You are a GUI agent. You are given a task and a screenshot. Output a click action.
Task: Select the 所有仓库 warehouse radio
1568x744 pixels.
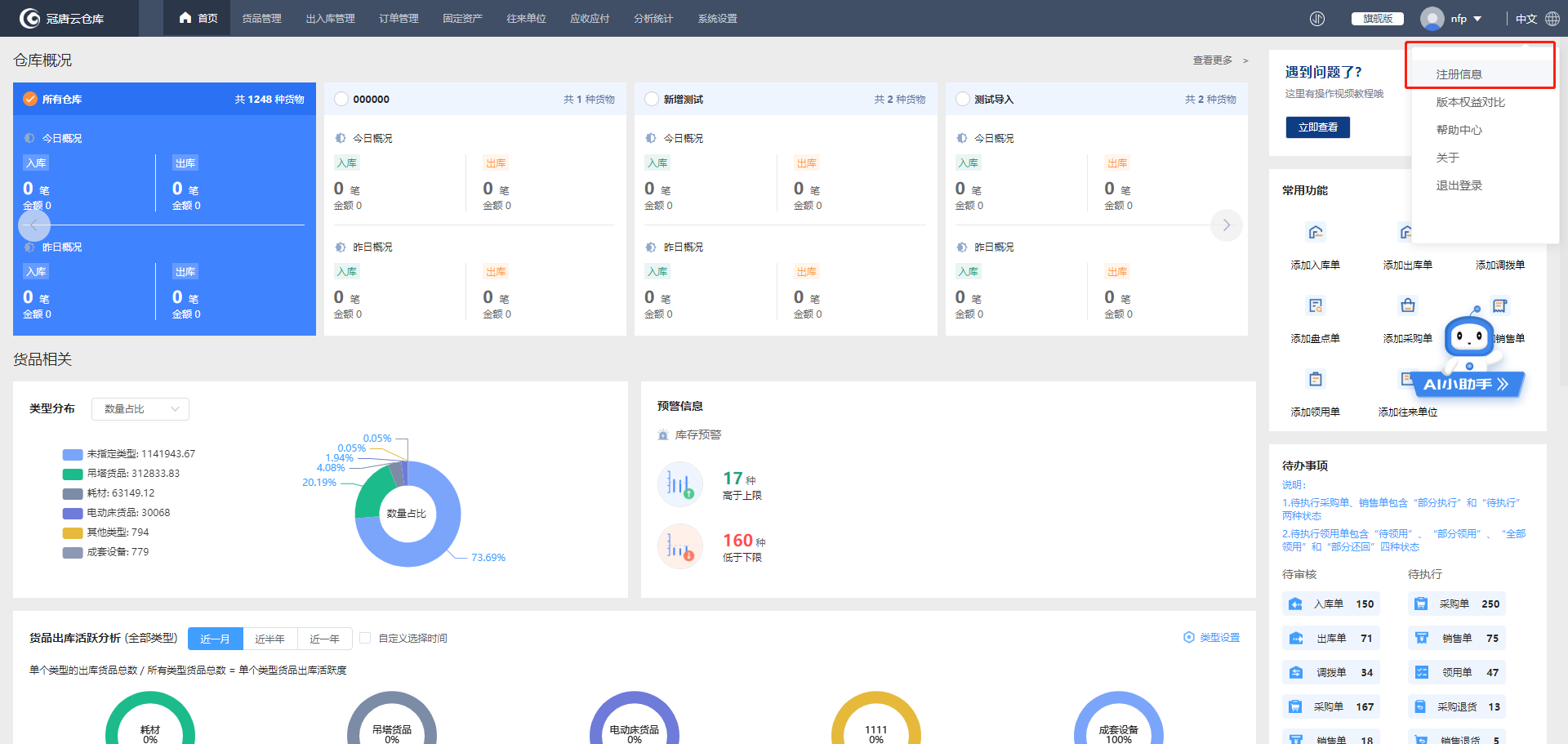(30, 99)
